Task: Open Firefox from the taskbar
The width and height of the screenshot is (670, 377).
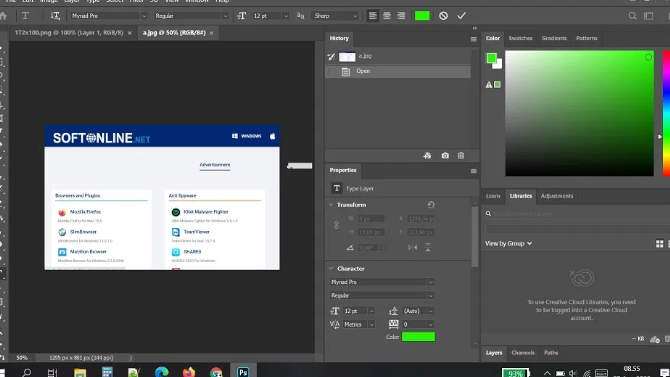Action: click(189, 372)
